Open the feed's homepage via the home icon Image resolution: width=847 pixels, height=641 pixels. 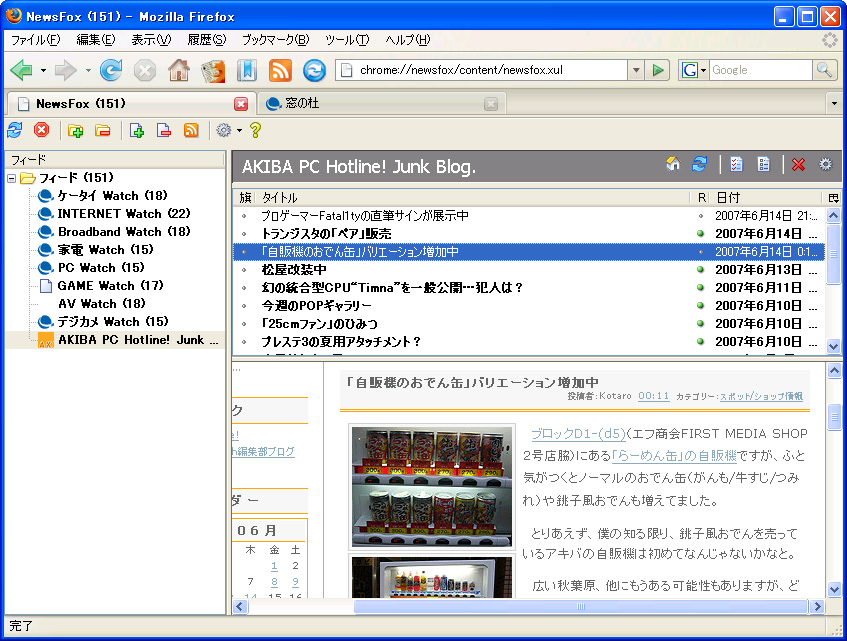673,164
